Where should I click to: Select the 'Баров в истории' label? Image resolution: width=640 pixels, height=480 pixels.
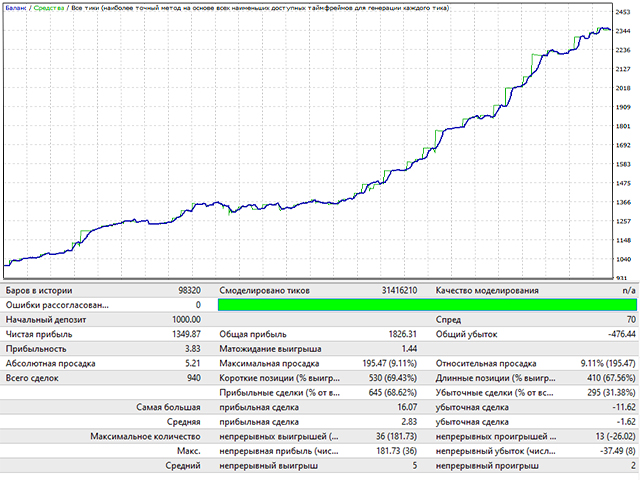point(39,291)
